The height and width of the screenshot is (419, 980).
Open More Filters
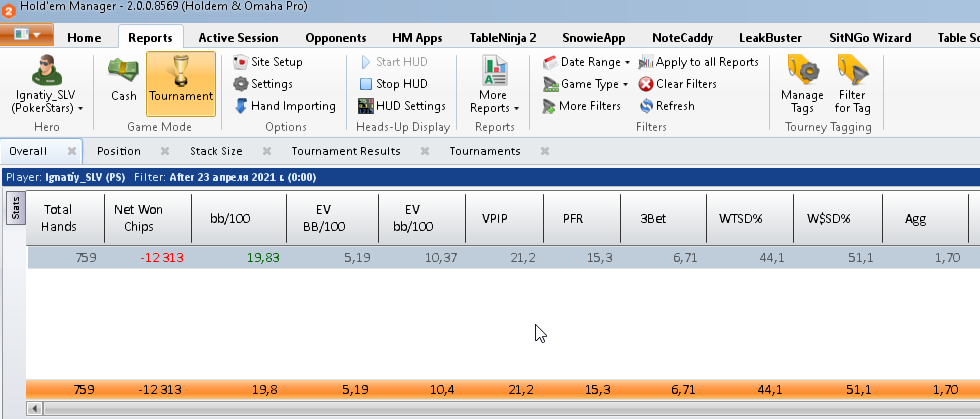[582, 106]
